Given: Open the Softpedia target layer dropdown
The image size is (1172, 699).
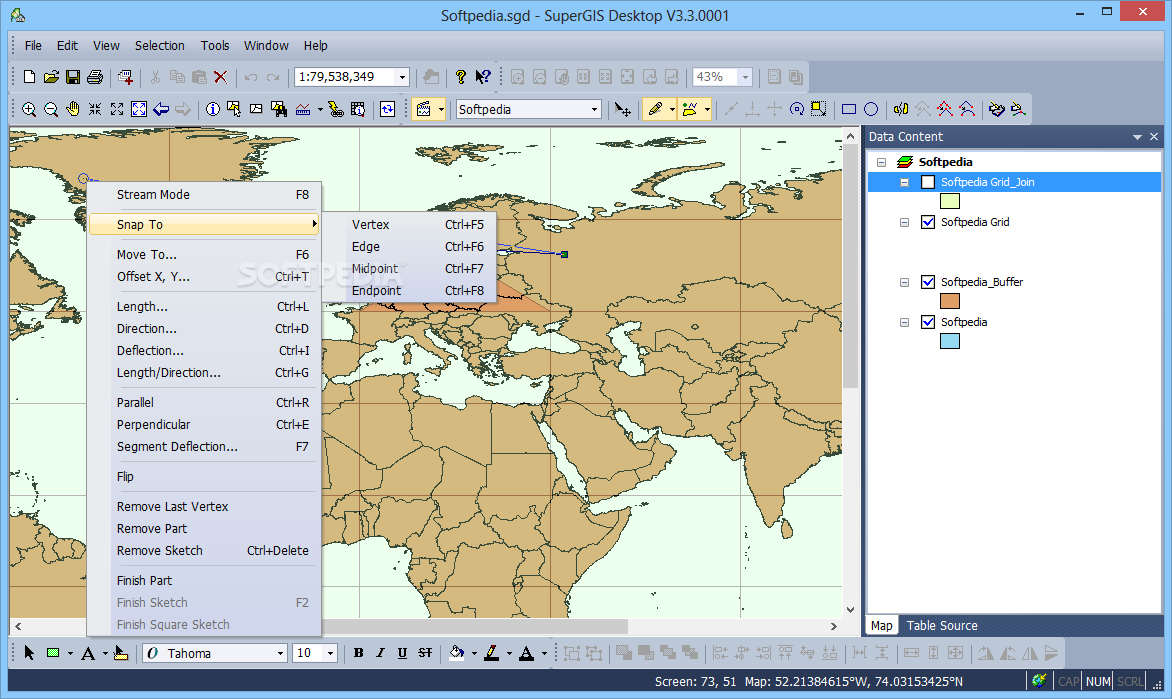Looking at the screenshot, I should click(x=594, y=109).
